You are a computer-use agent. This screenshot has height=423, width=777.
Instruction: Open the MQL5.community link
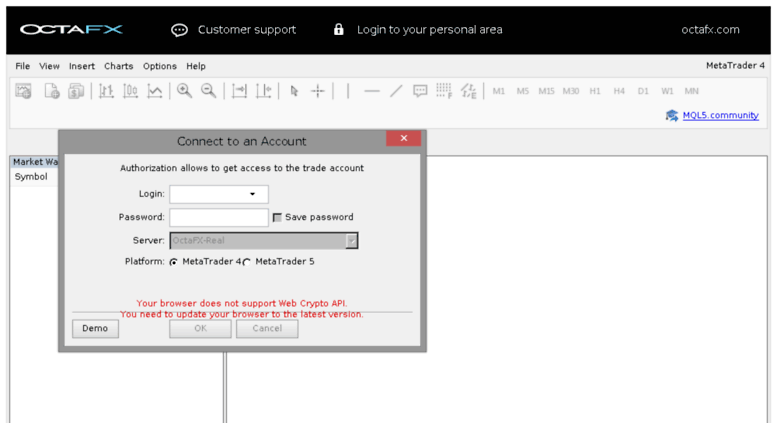click(720, 115)
